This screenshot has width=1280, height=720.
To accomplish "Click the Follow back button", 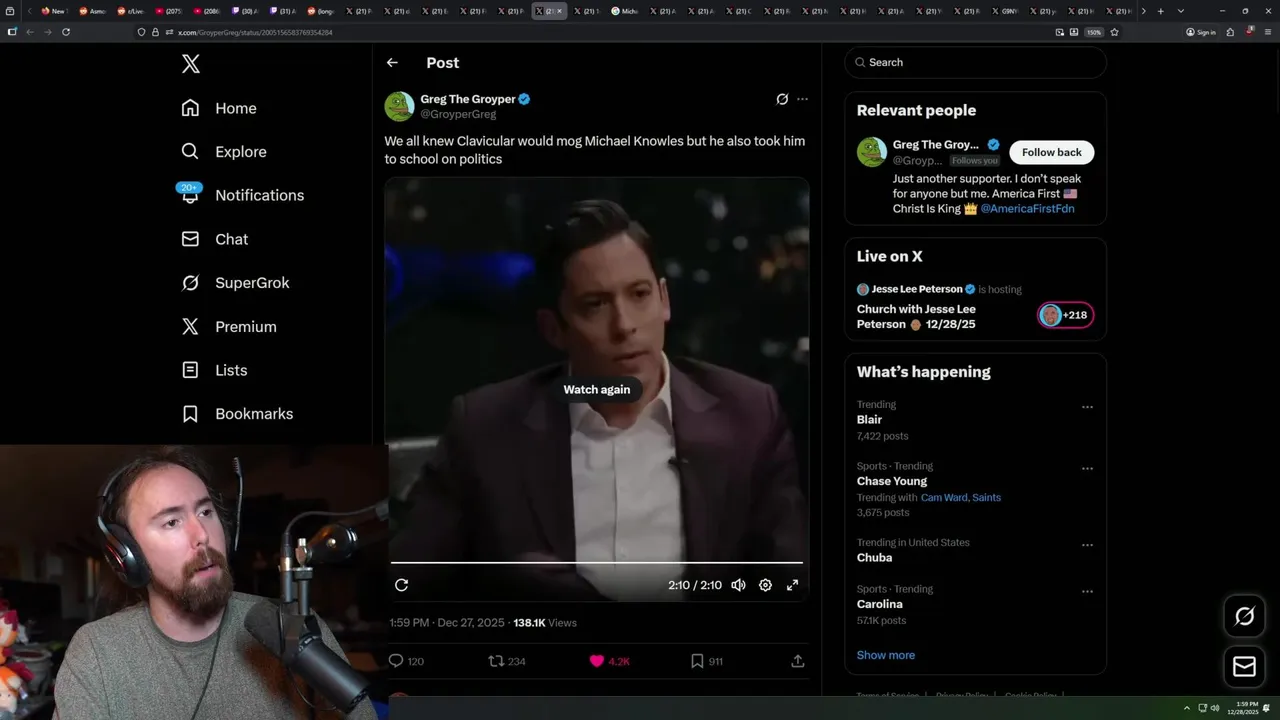I will coord(1051,152).
